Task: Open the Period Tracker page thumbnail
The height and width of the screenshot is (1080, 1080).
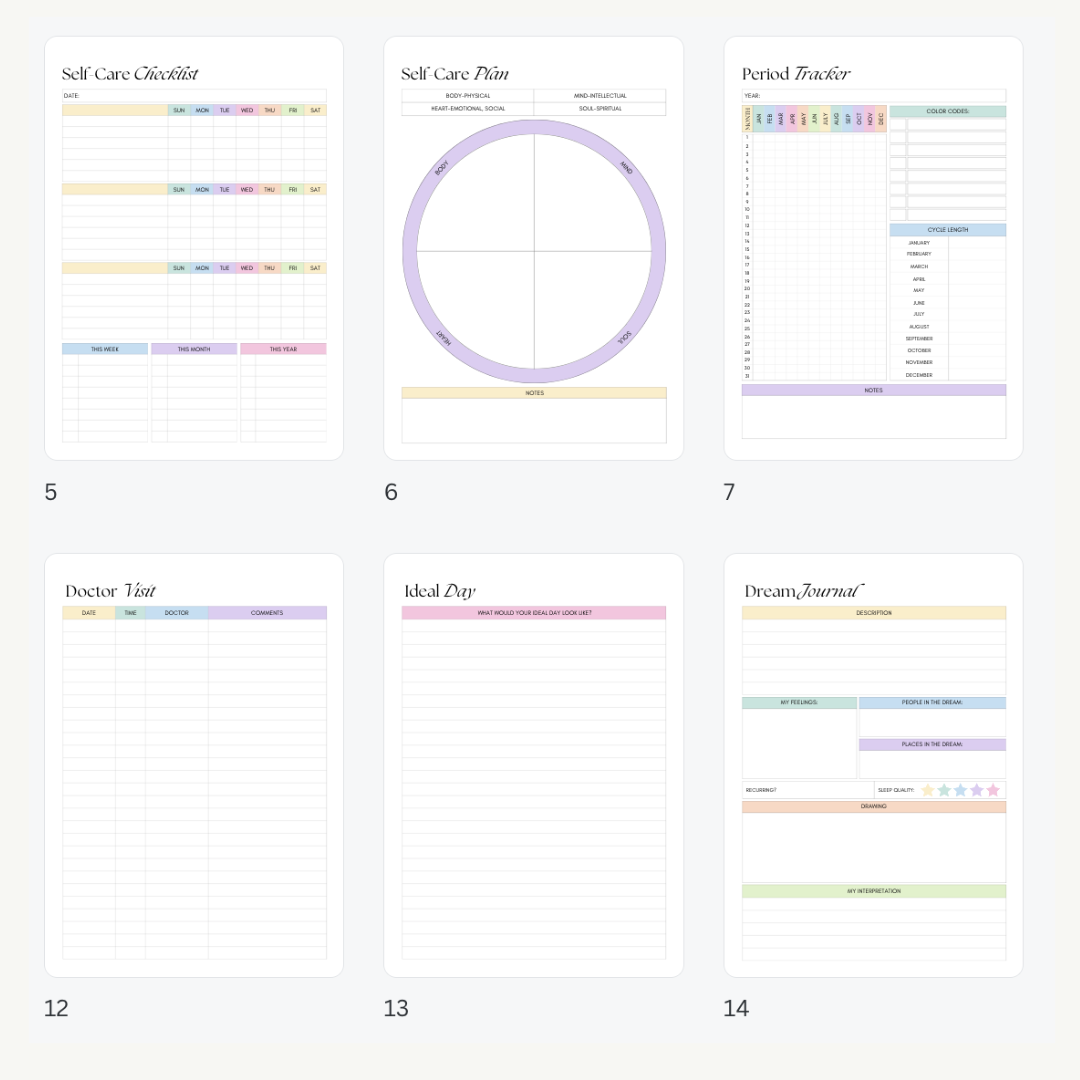Action: coord(873,248)
